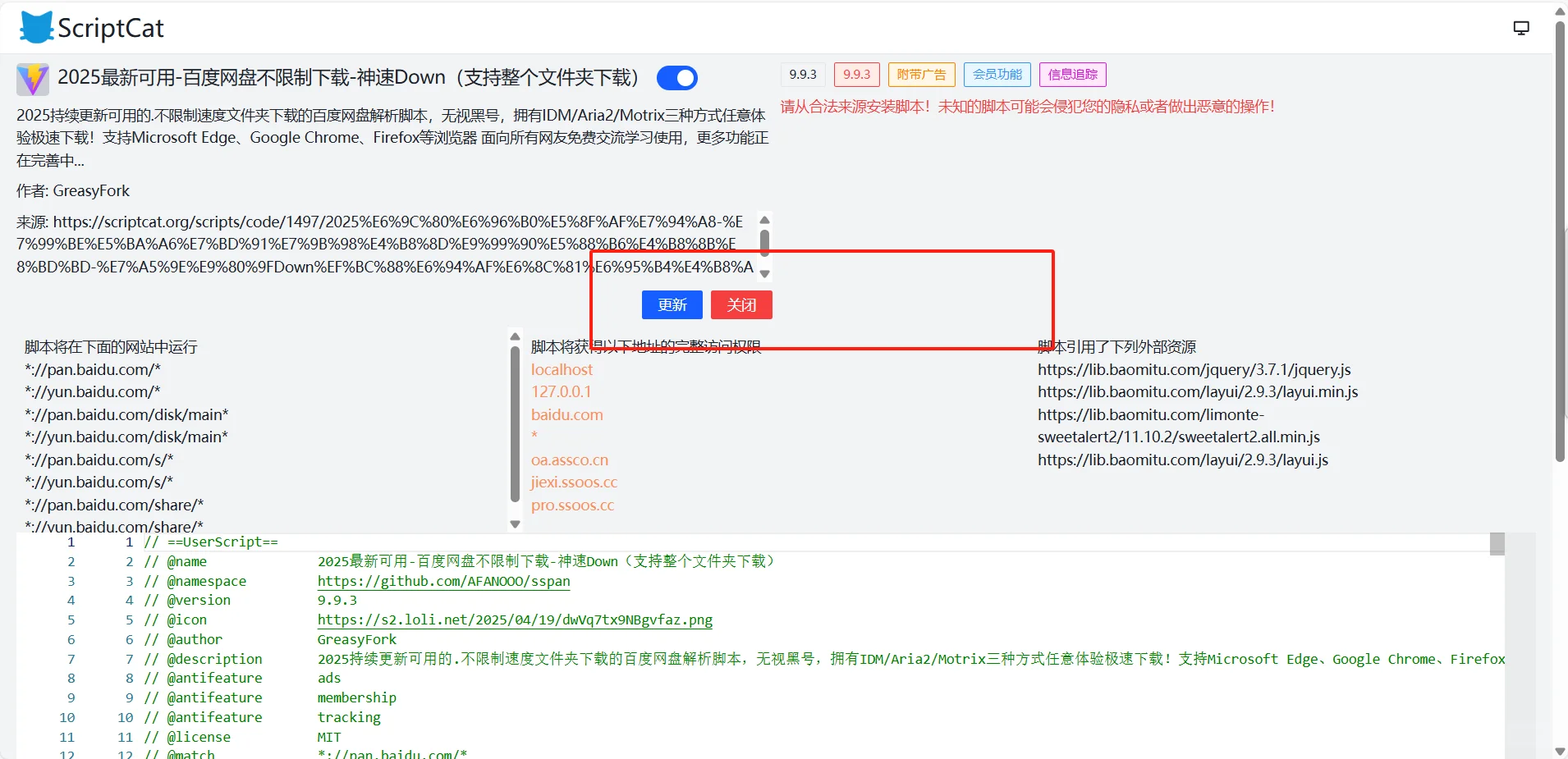Open the github.com/AFANOOO/sspan link in code
This screenshot has width=1568, height=759.
[443, 581]
